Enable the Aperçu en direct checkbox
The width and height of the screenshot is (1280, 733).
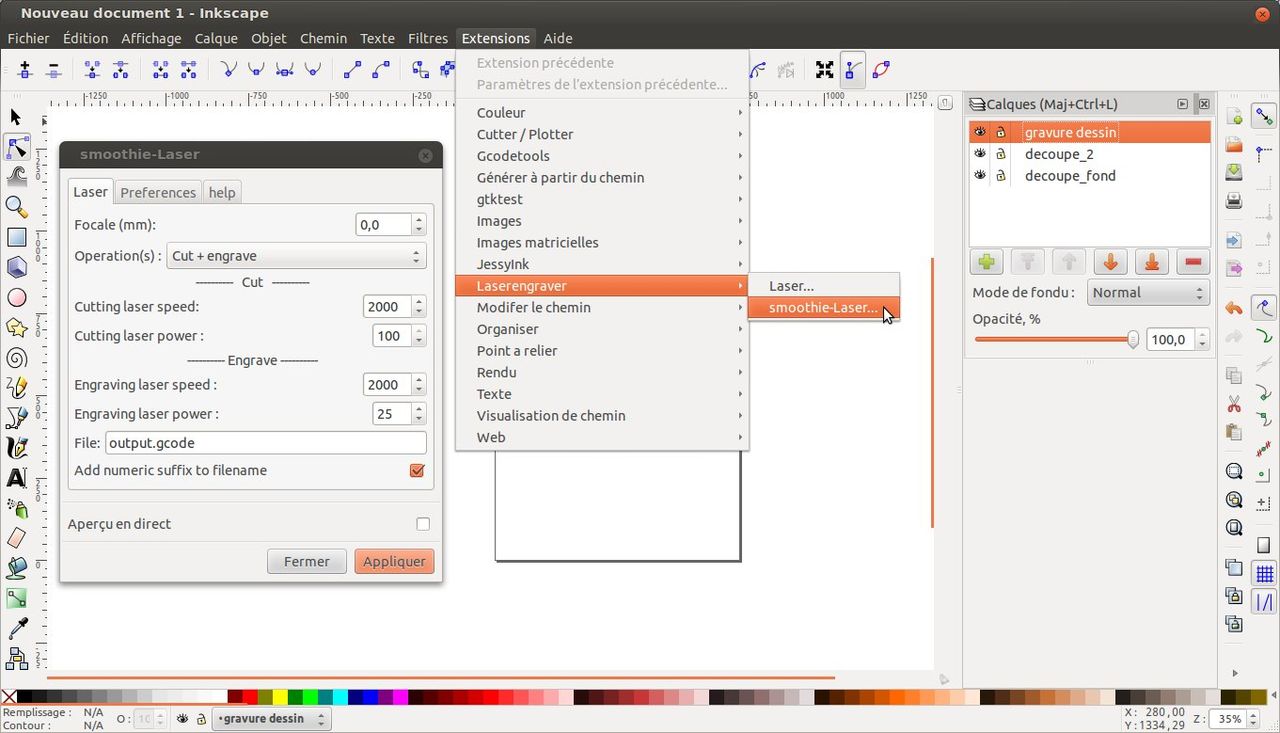click(x=423, y=524)
